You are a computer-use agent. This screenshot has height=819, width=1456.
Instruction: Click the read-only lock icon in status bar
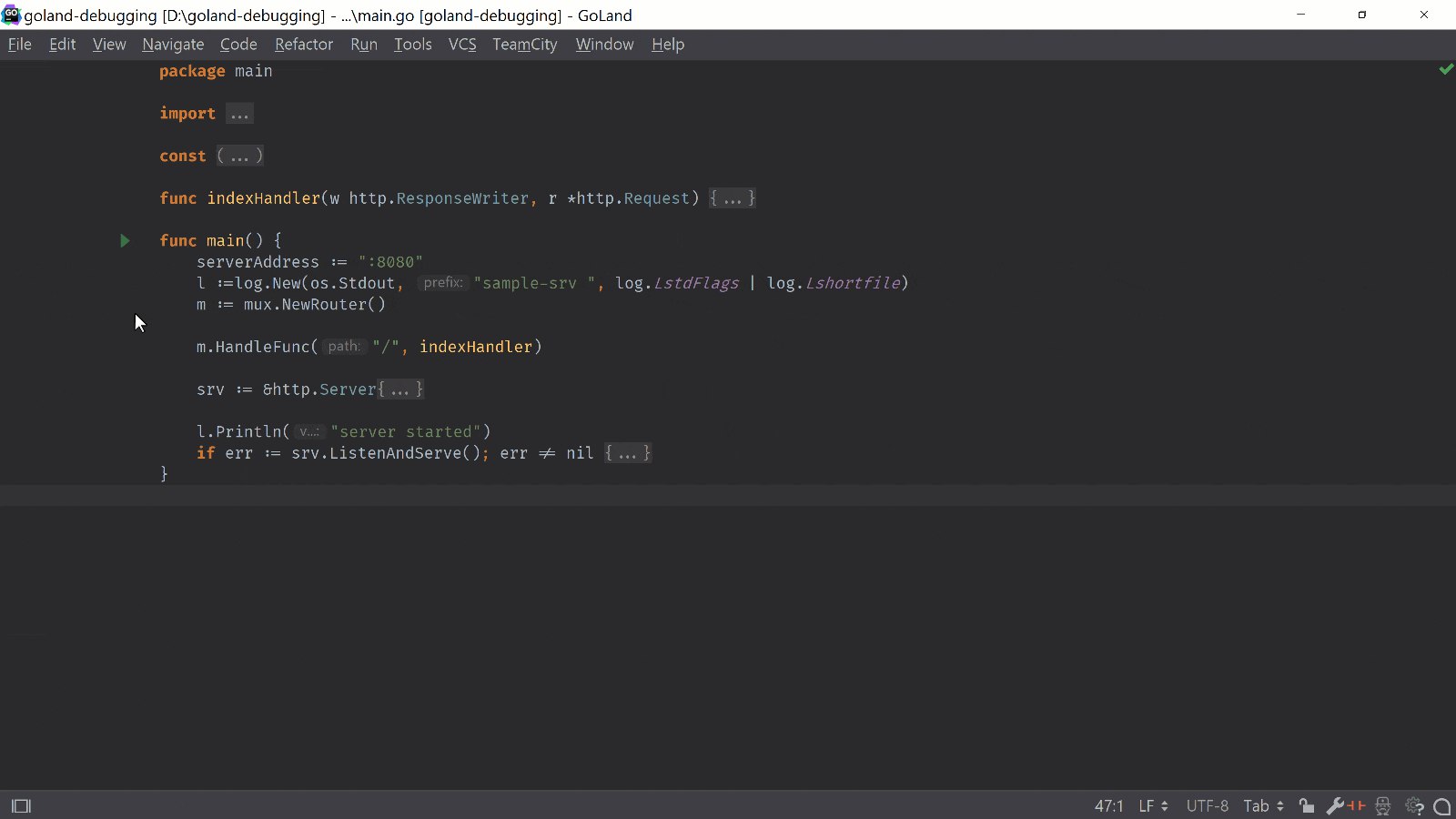[x=1306, y=805]
